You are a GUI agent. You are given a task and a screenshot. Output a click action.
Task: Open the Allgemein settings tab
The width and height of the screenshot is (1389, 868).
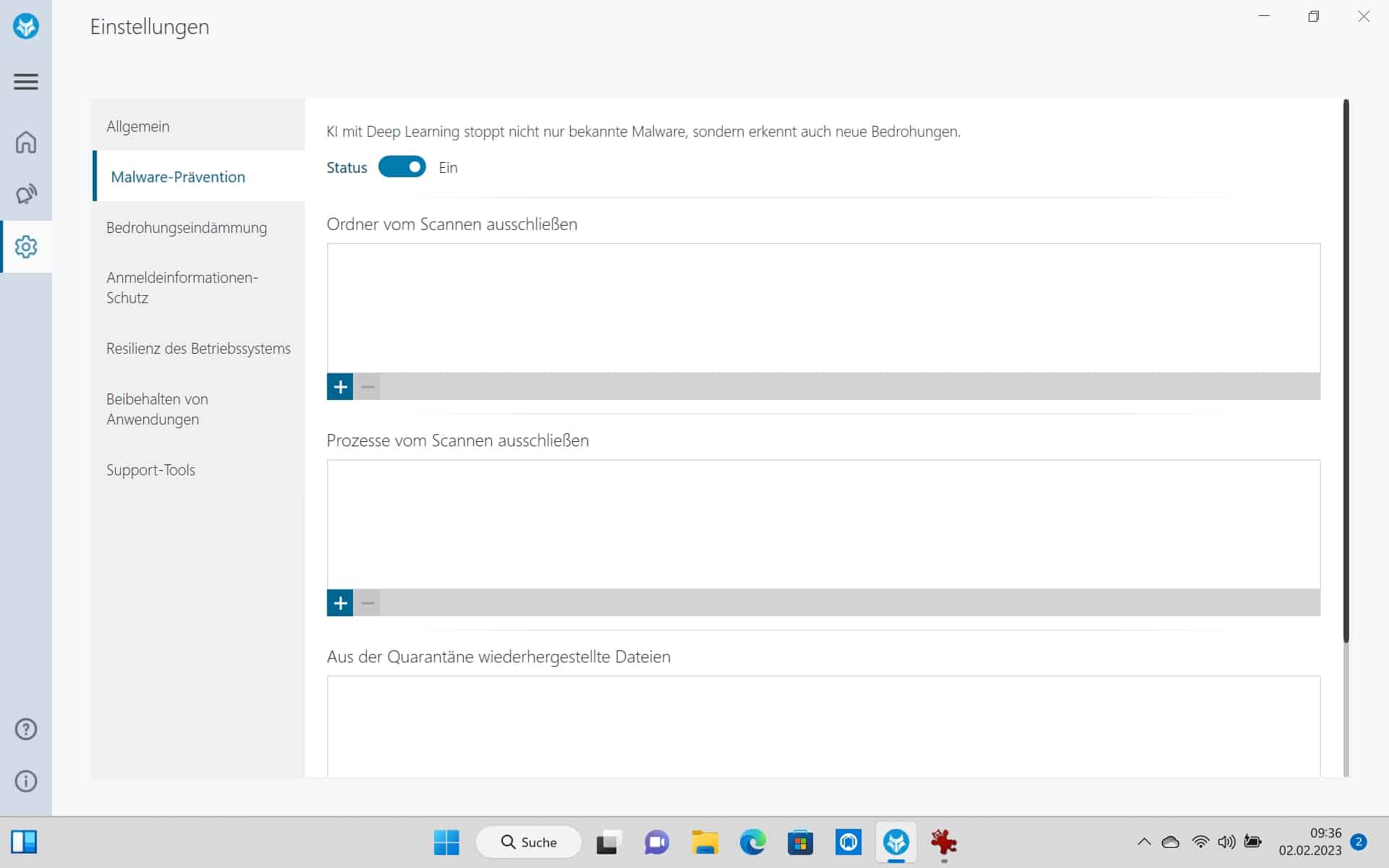point(138,127)
